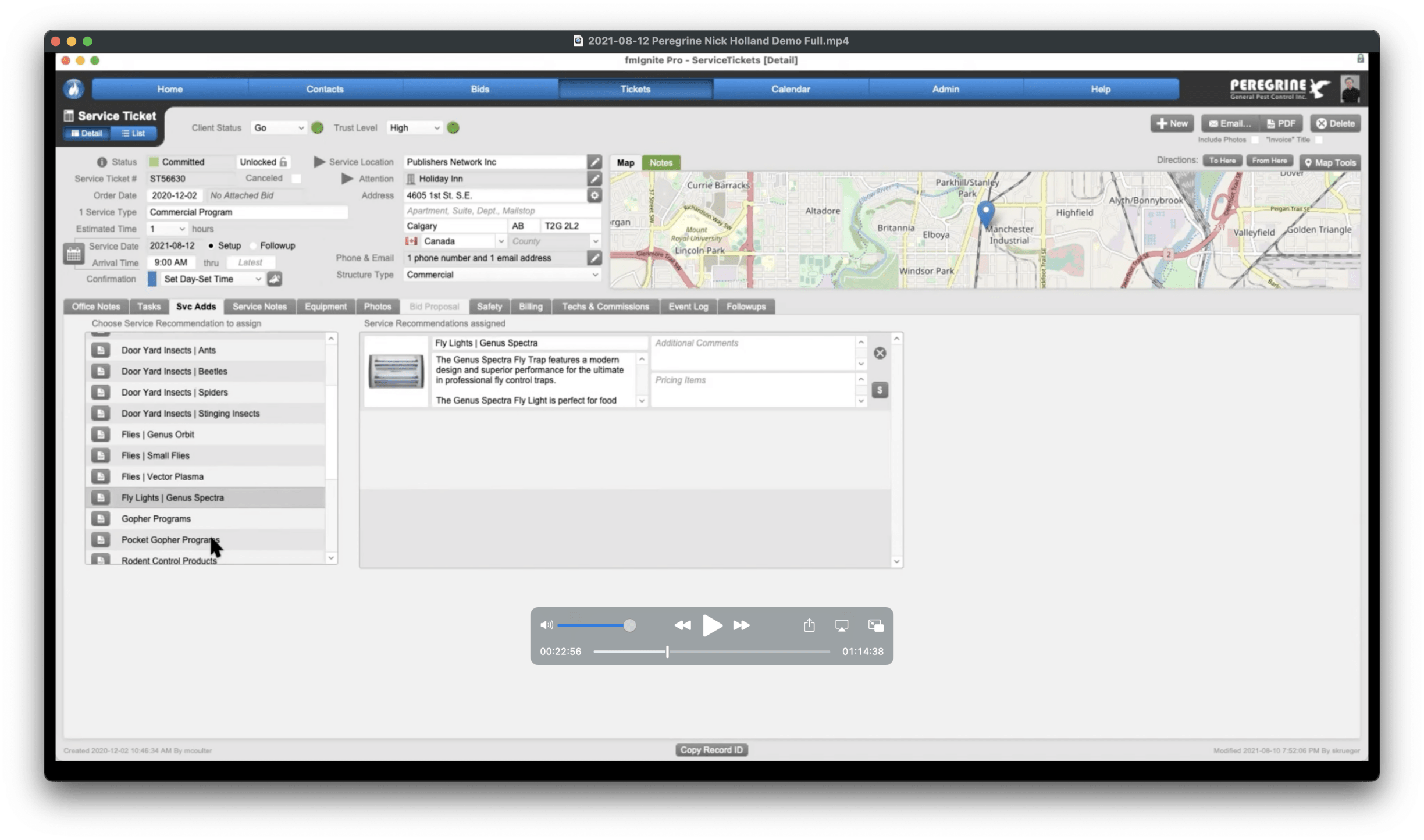Click the document icon beside Gopher Programs
This screenshot has width=1424, height=840.
[101, 518]
